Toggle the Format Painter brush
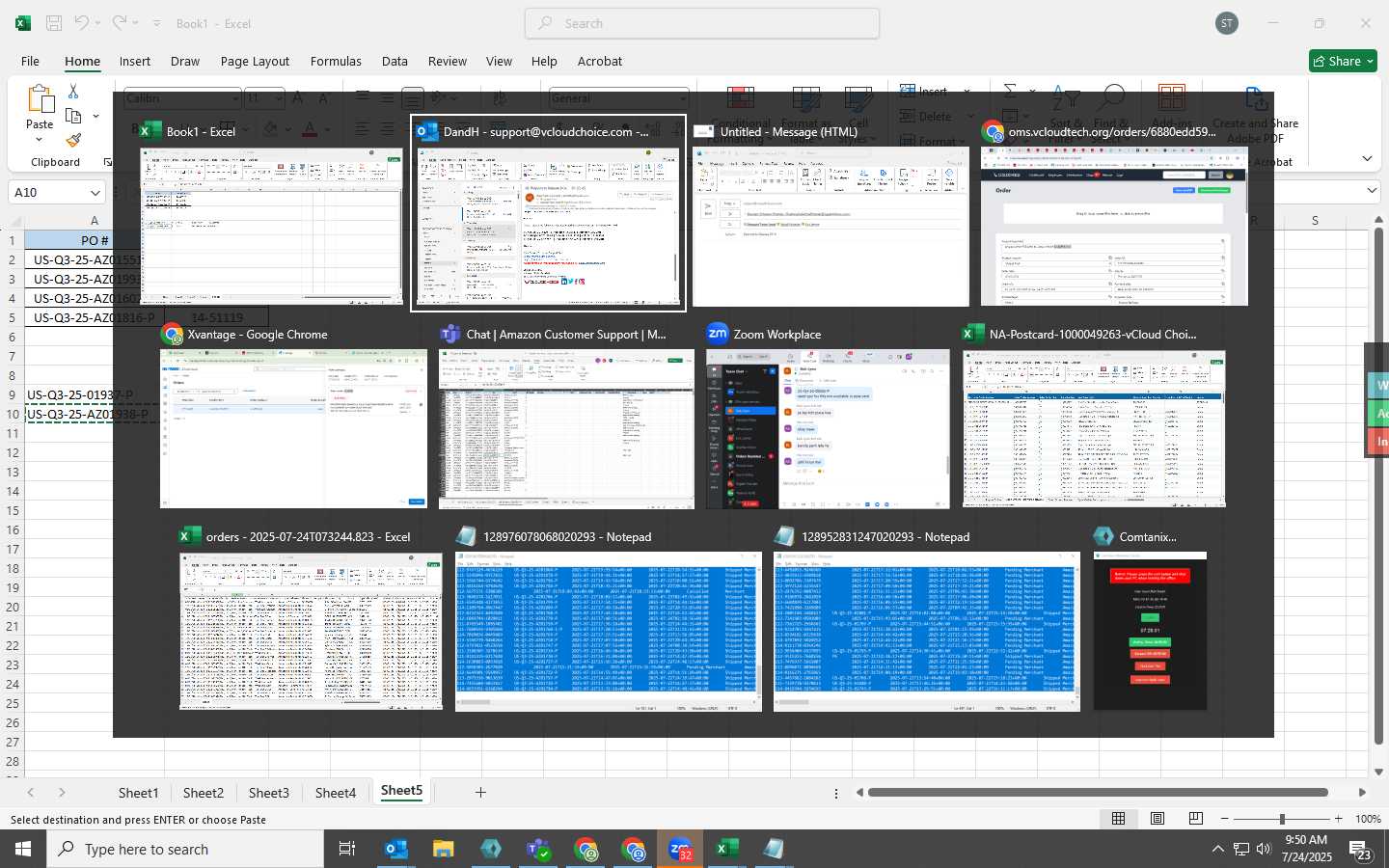The image size is (1389, 868). point(73,141)
